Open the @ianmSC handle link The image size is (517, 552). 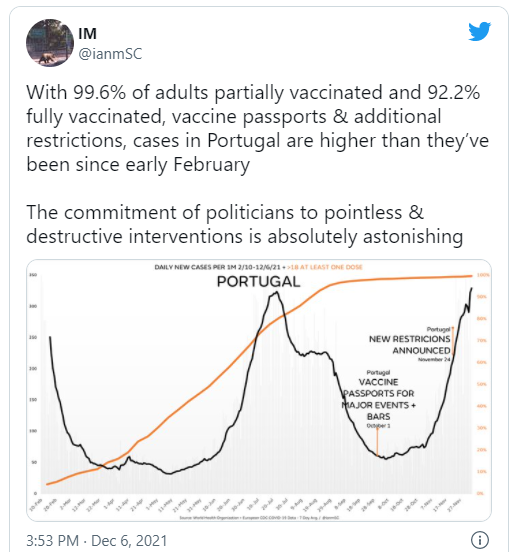110,54
